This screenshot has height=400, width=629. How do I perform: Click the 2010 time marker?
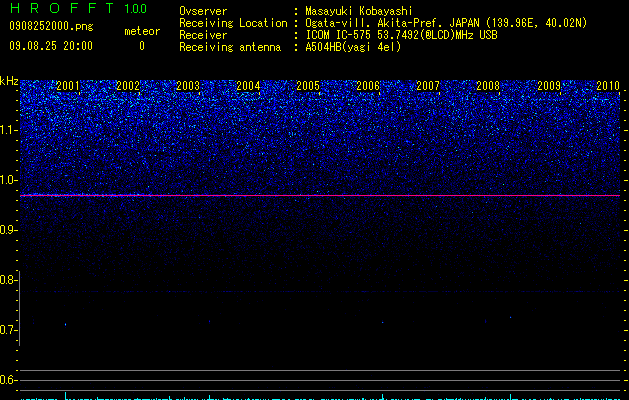tap(608, 85)
